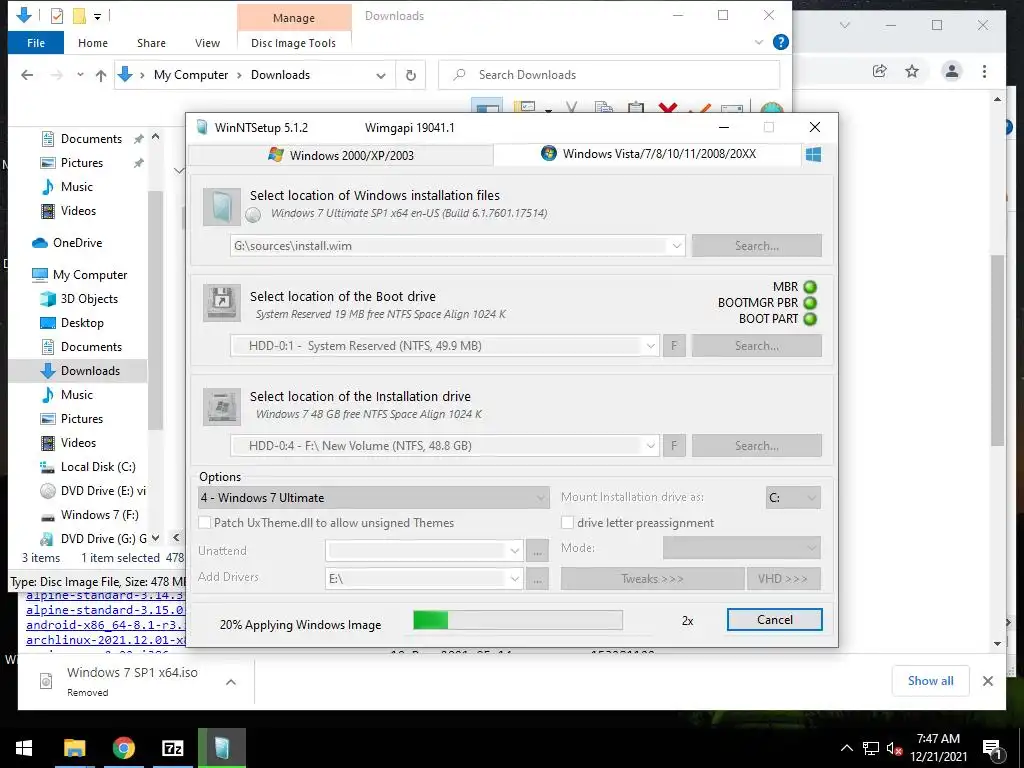
Task: Open the archlinux-2021.12.01 link in Chrome
Action: click(106, 640)
